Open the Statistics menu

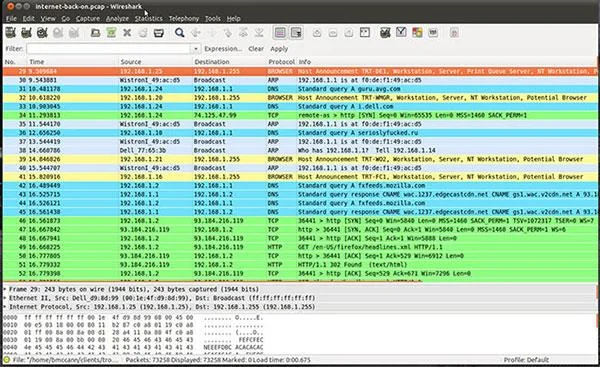[x=148, y=18]
